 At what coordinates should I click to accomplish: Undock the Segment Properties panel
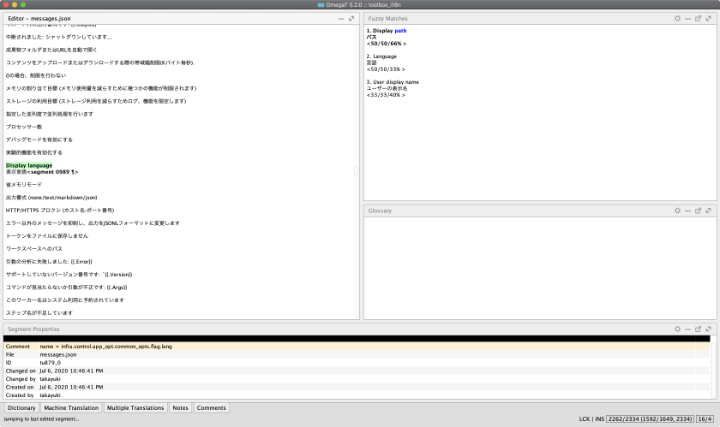697,328
